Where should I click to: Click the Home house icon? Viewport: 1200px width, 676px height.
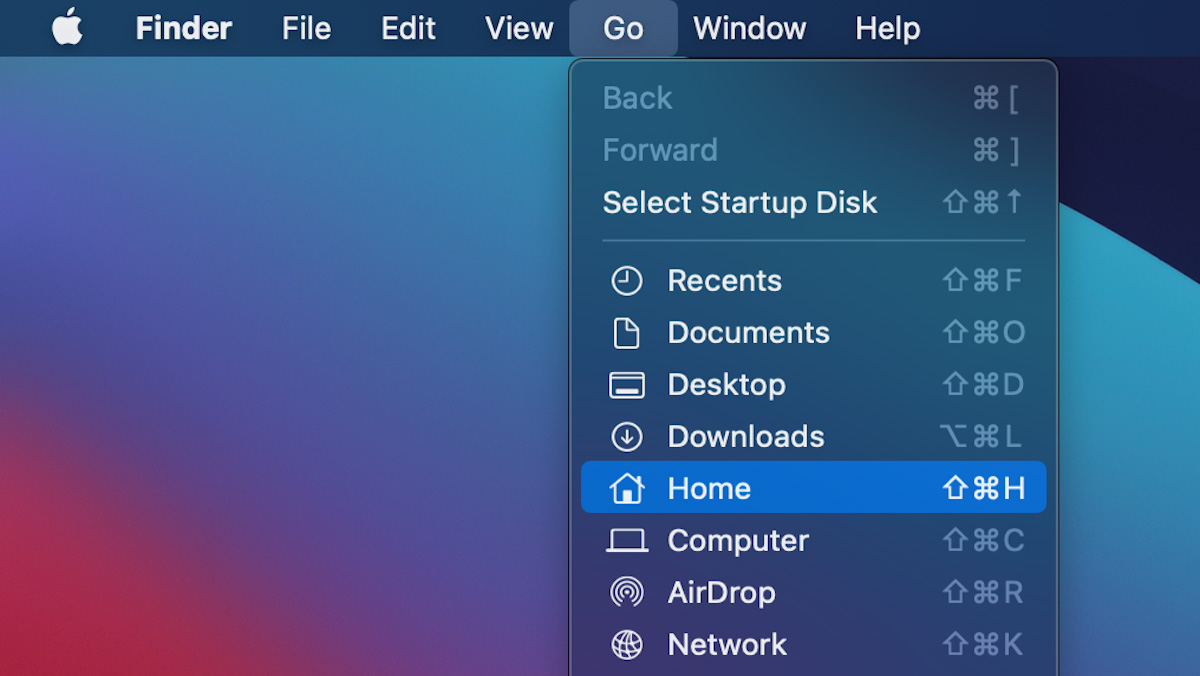[x=627, y=488]
